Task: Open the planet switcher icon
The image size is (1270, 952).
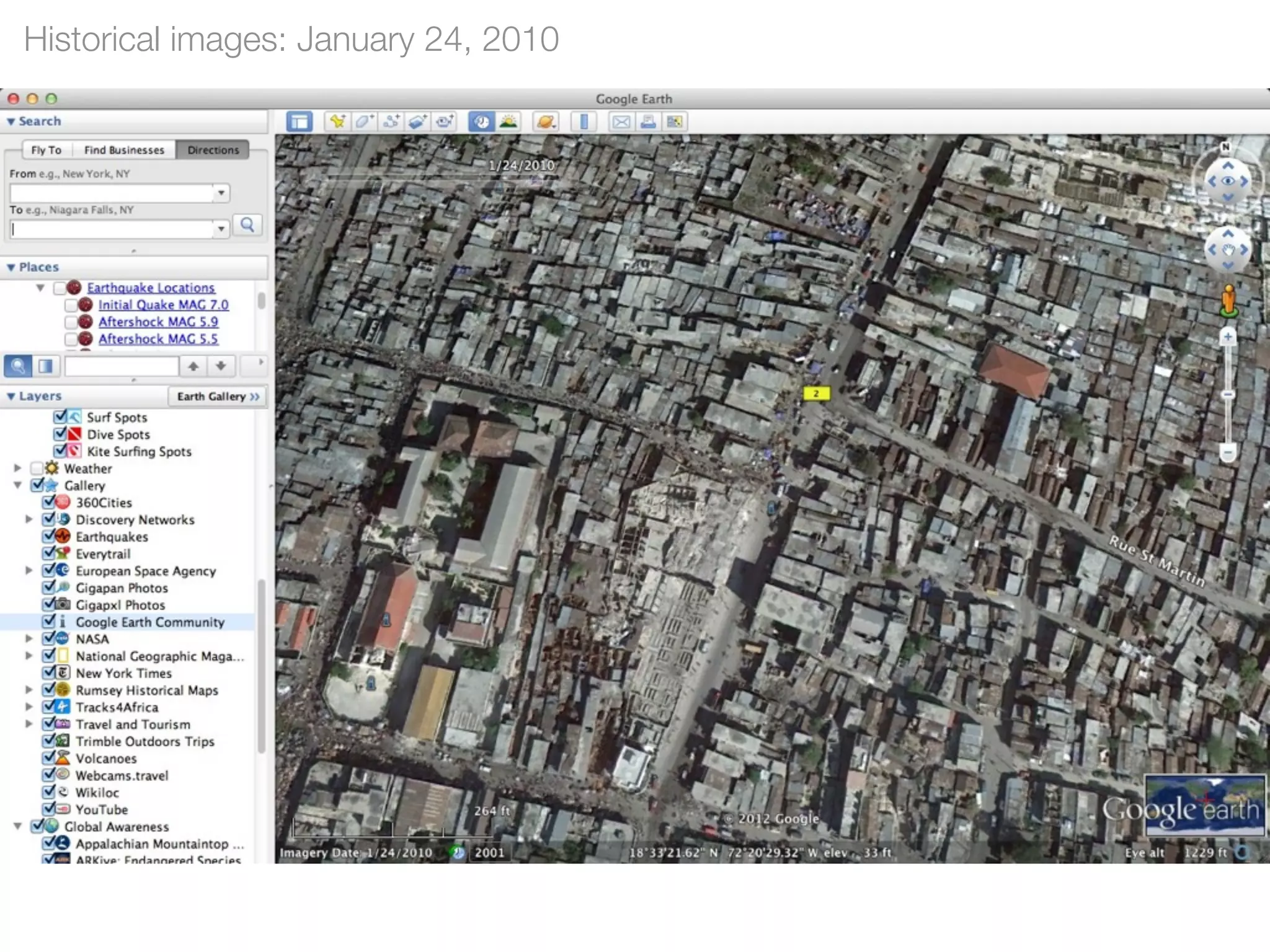Action: (x=546, y=121)
